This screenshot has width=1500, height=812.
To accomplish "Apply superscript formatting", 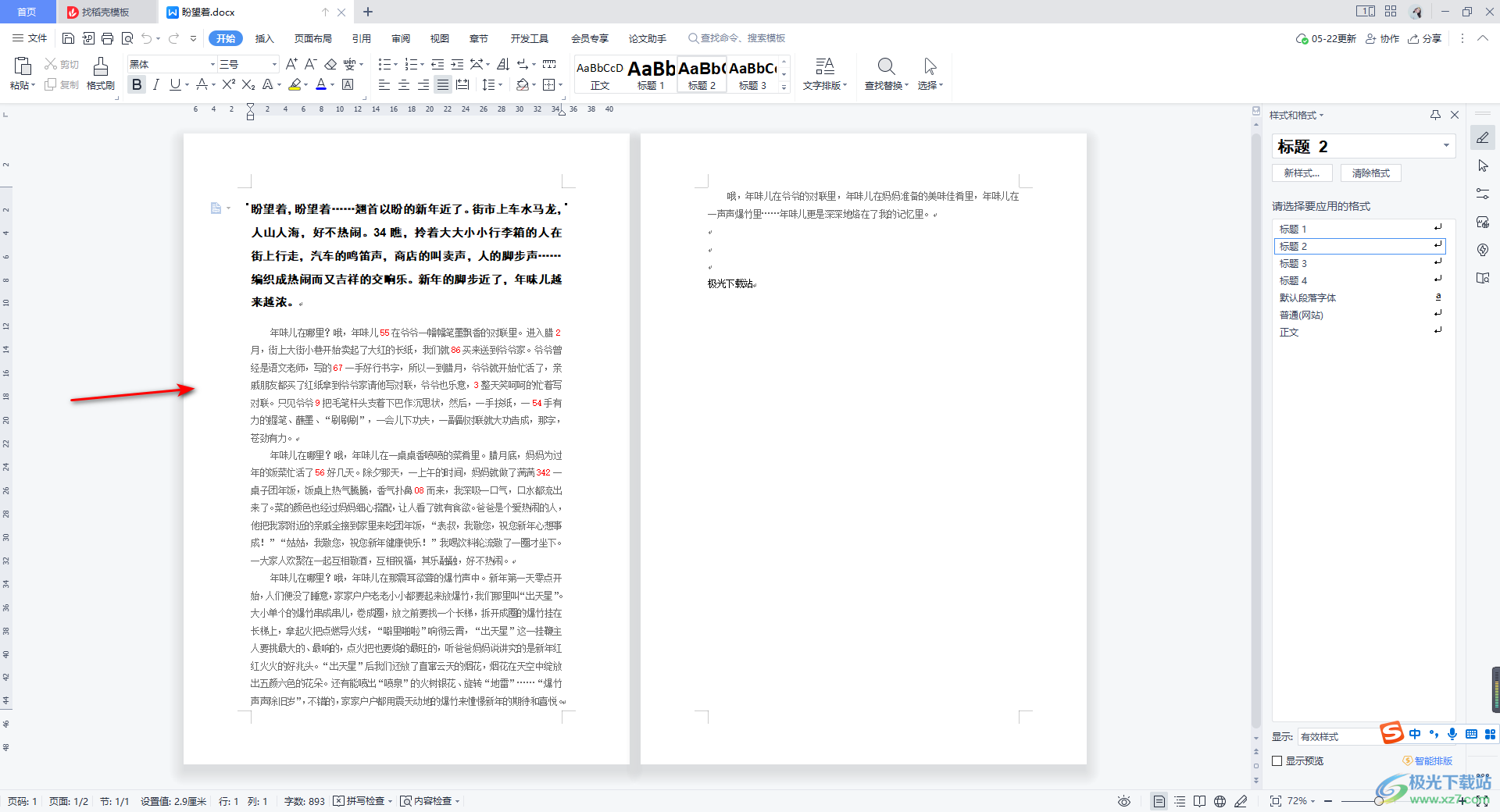I will (228, 84).
